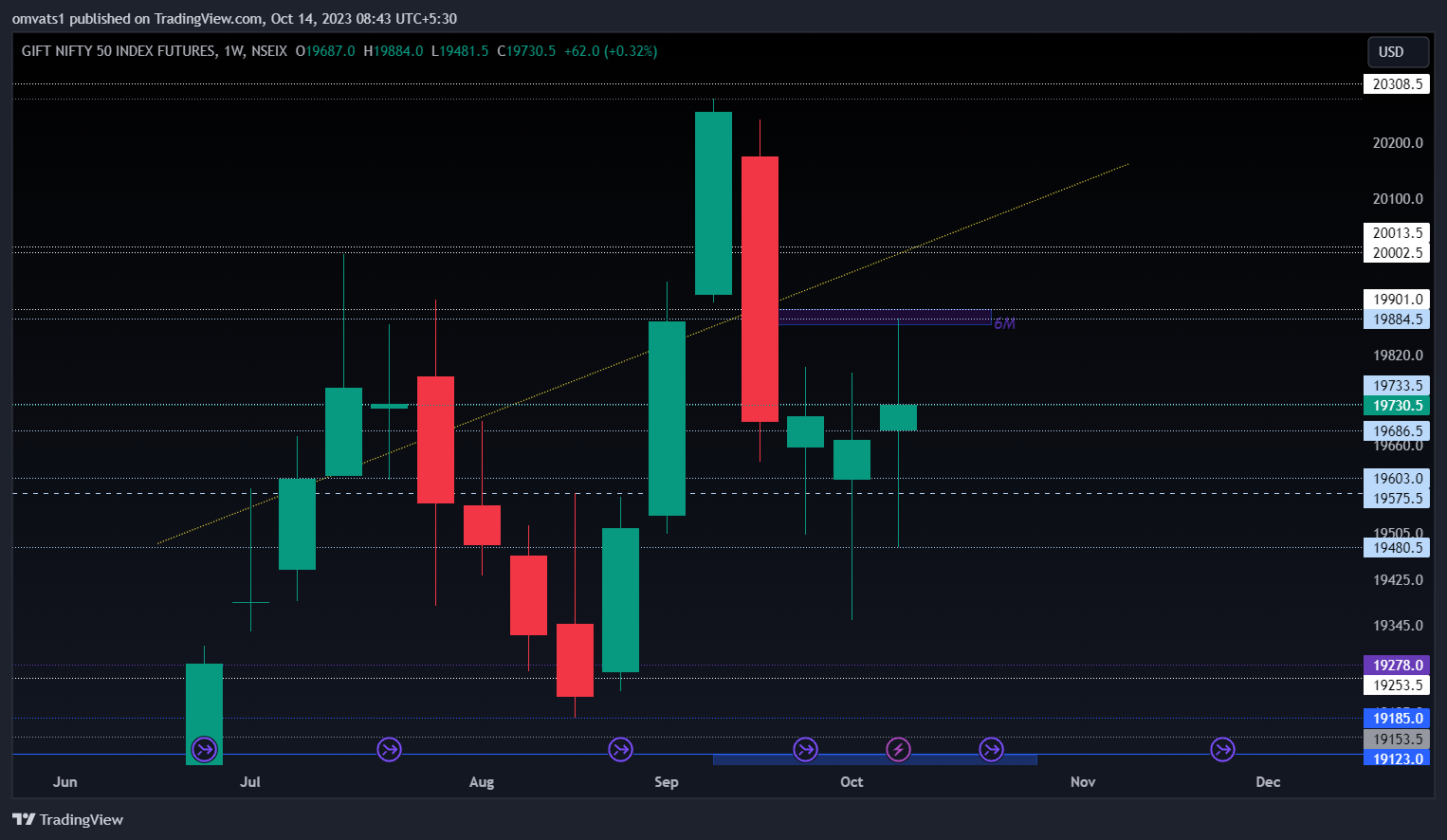Viewport: 1447px width, 840px height.
Task: Open the USD currency selector
Action: click(x=1398, y=52)
